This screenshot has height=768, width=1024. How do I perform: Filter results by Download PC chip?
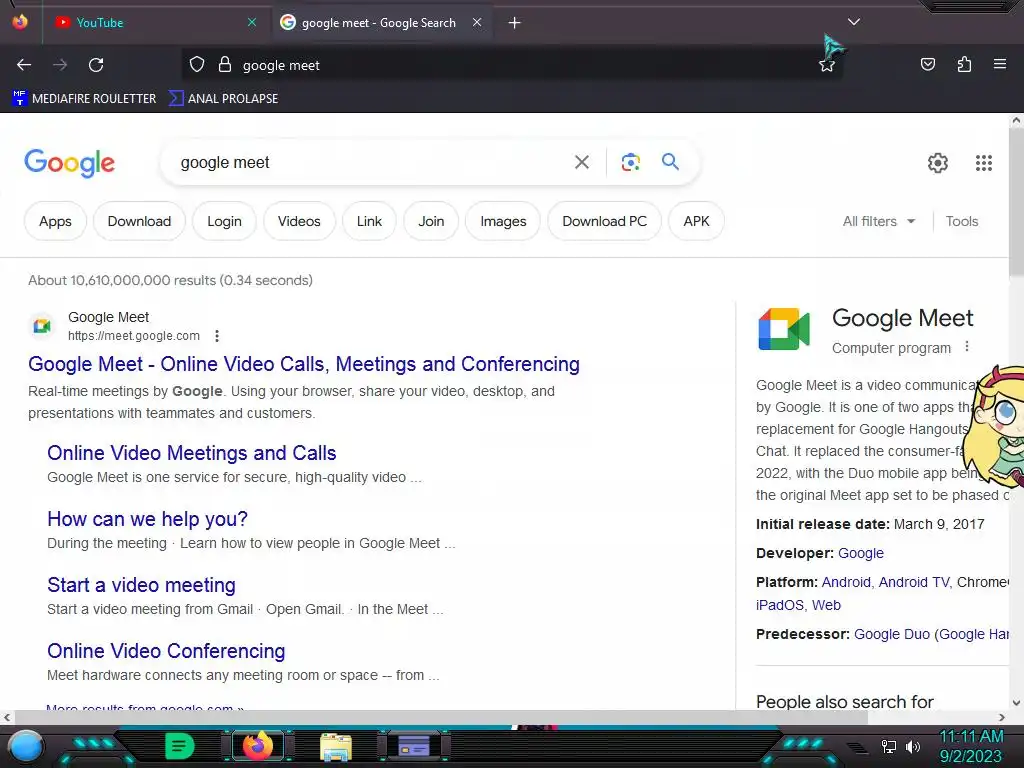tap(604, 221)
